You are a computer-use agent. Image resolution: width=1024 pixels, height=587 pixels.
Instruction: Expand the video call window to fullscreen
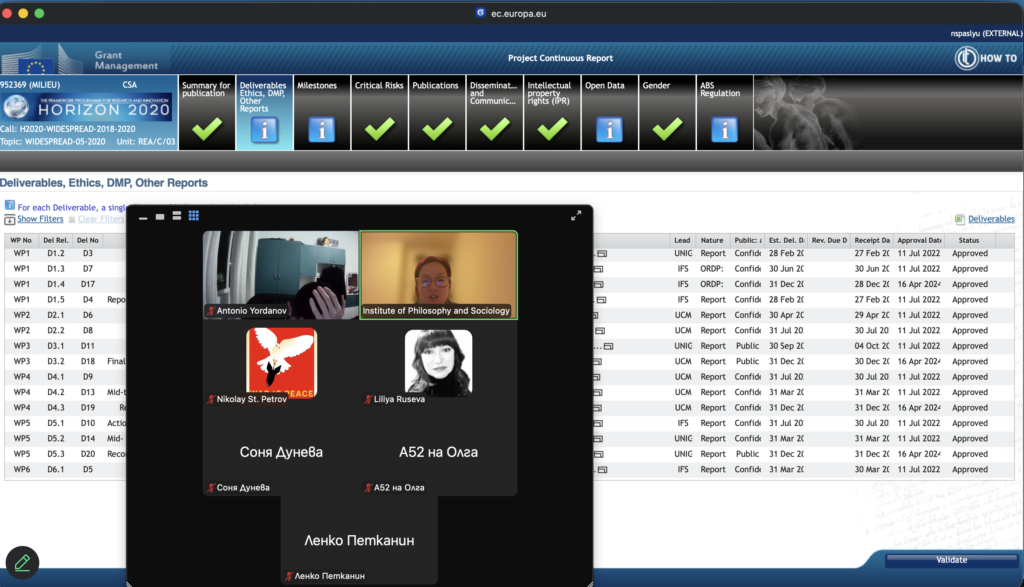pos(576,215)
